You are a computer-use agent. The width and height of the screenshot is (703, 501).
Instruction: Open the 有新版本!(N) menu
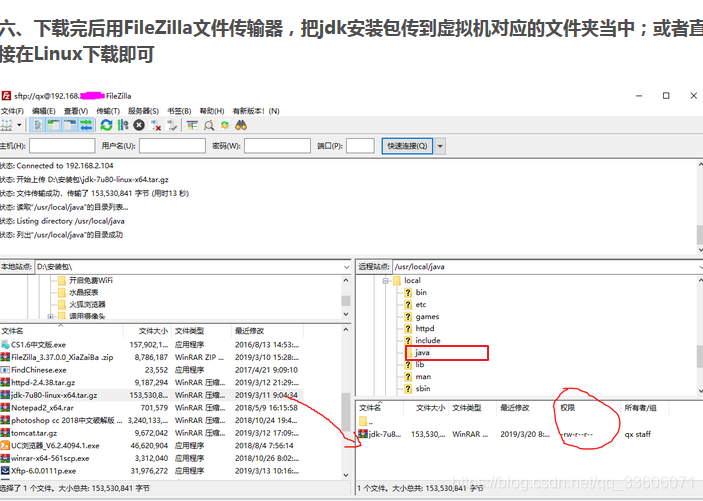click(x=256, y=111)
